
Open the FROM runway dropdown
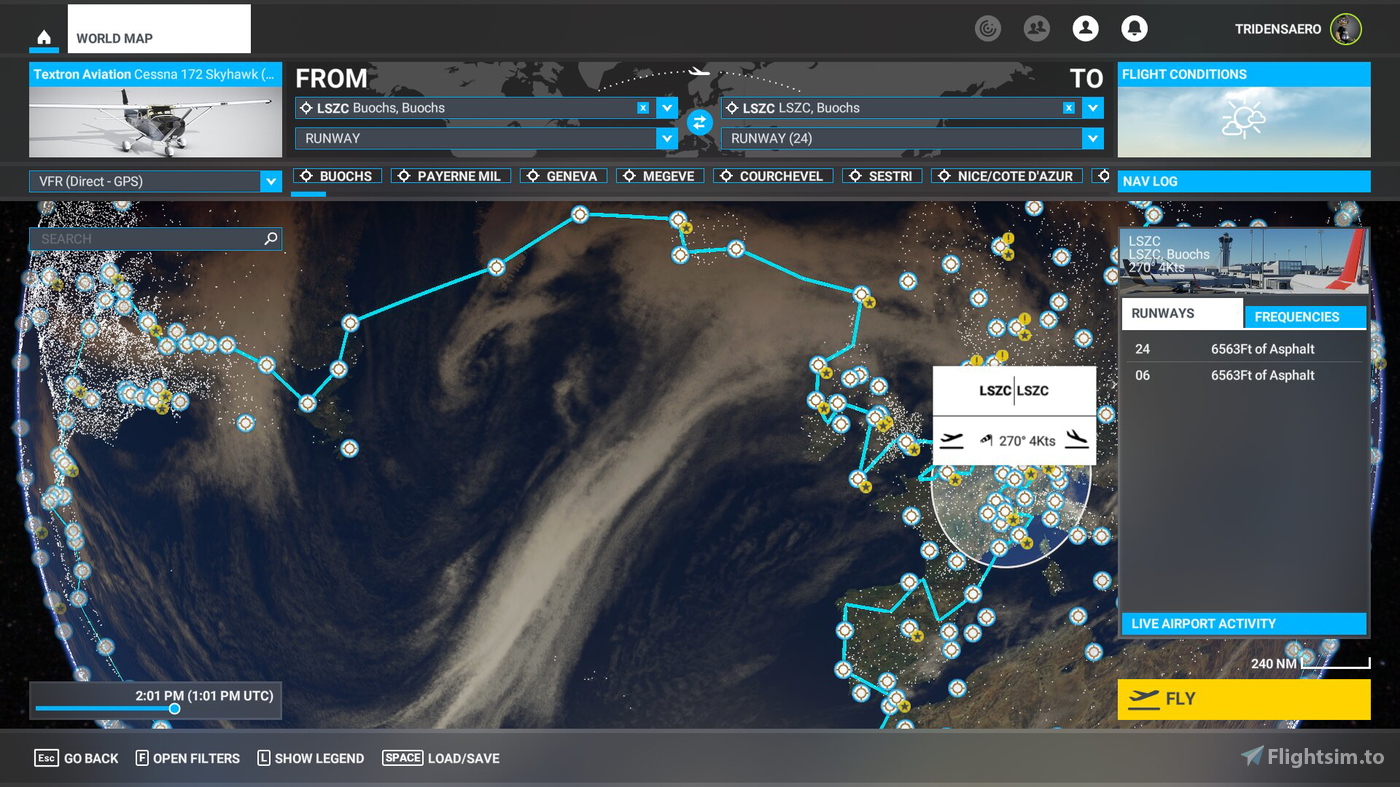(666, 138)
